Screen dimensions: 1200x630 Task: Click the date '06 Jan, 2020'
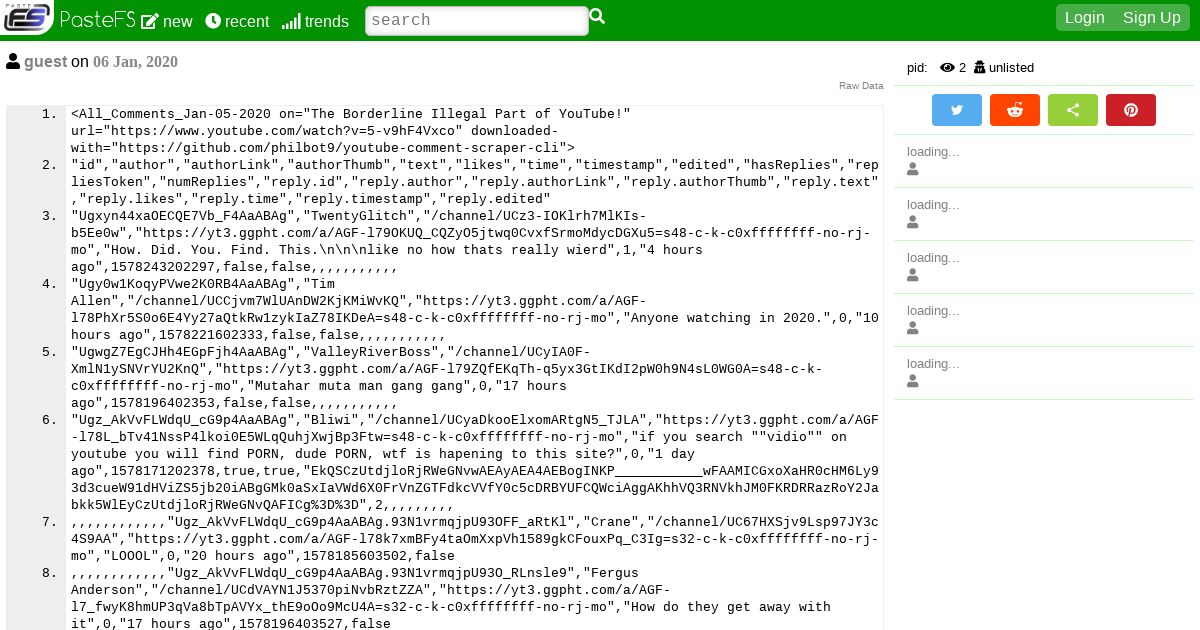(135, 62)
